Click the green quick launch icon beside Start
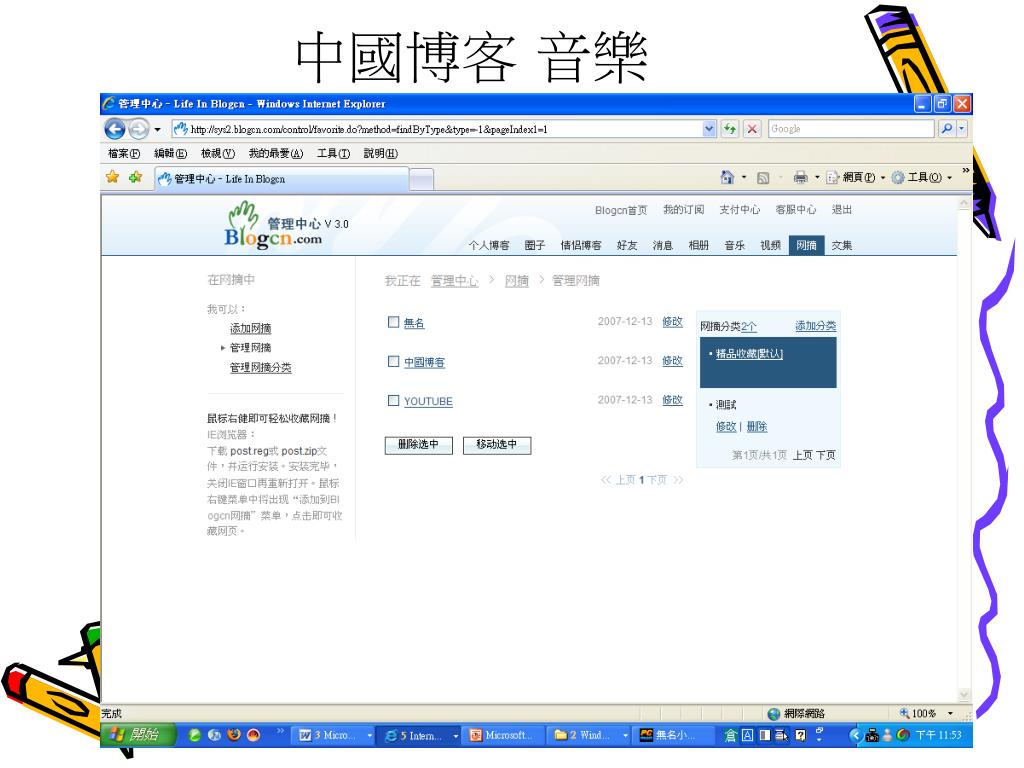The image size is (1024, 768). point(194,735)
